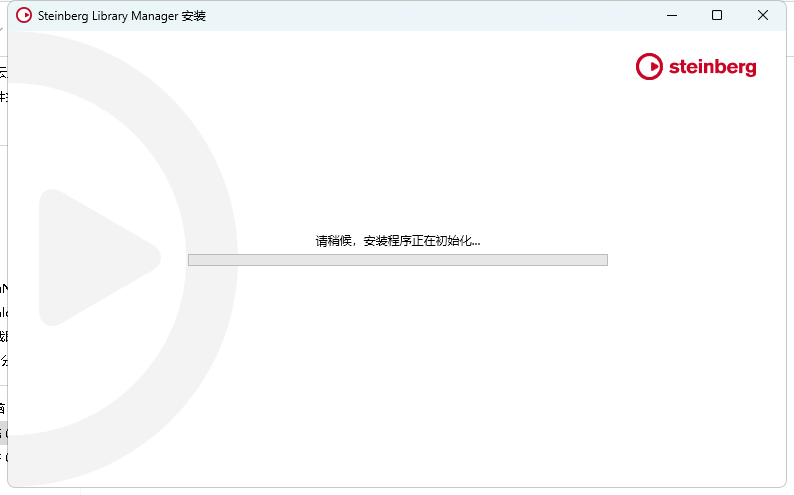Minimize the Steinberg Library Manager installer
Viewport: 794px width, 495px height.
point(671,16)
